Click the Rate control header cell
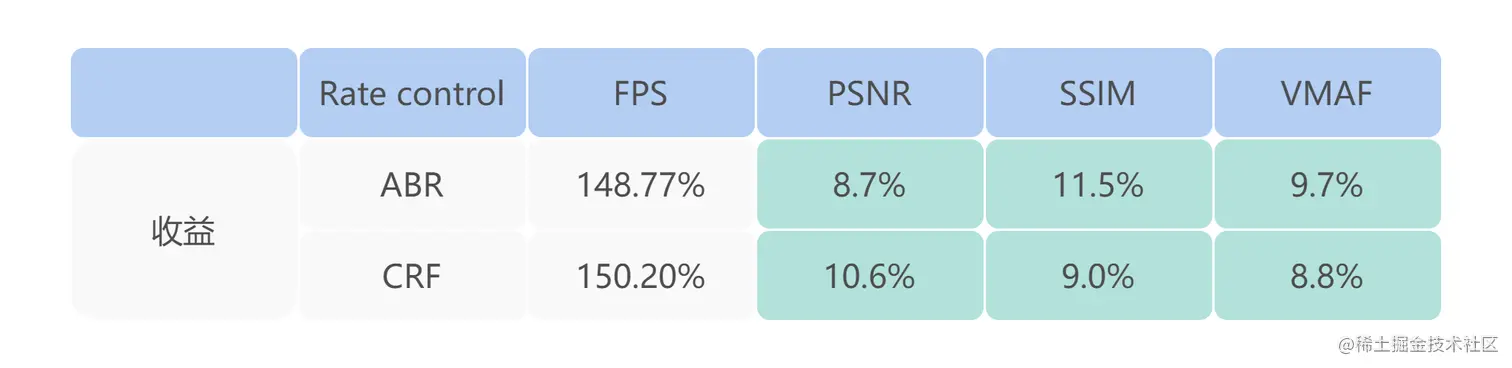This screenshot has width=1512, height=368. [412, 93]
